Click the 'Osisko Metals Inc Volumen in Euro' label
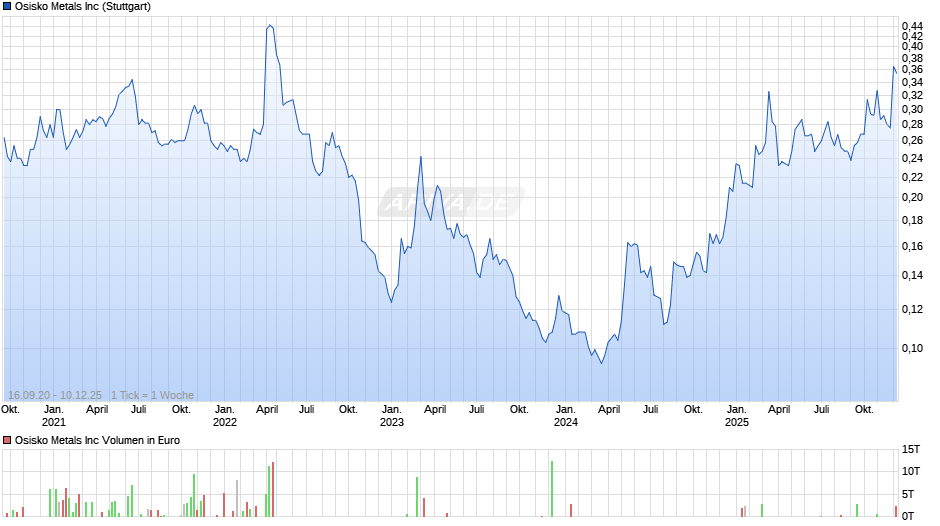Viewport: 940px width, 526px height. 97,440
